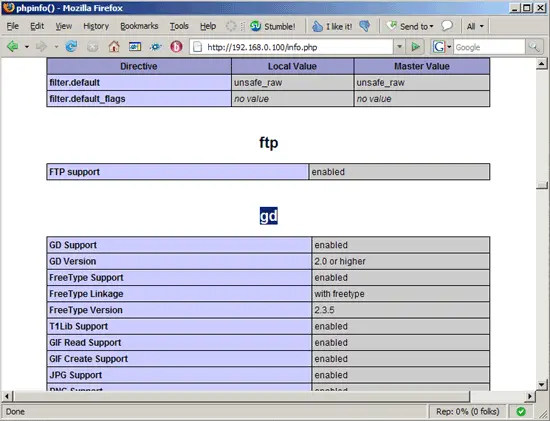The width and height of the screenshot is (550, 421).
Task: Click the magnifier search button
Action: point(534,47)
